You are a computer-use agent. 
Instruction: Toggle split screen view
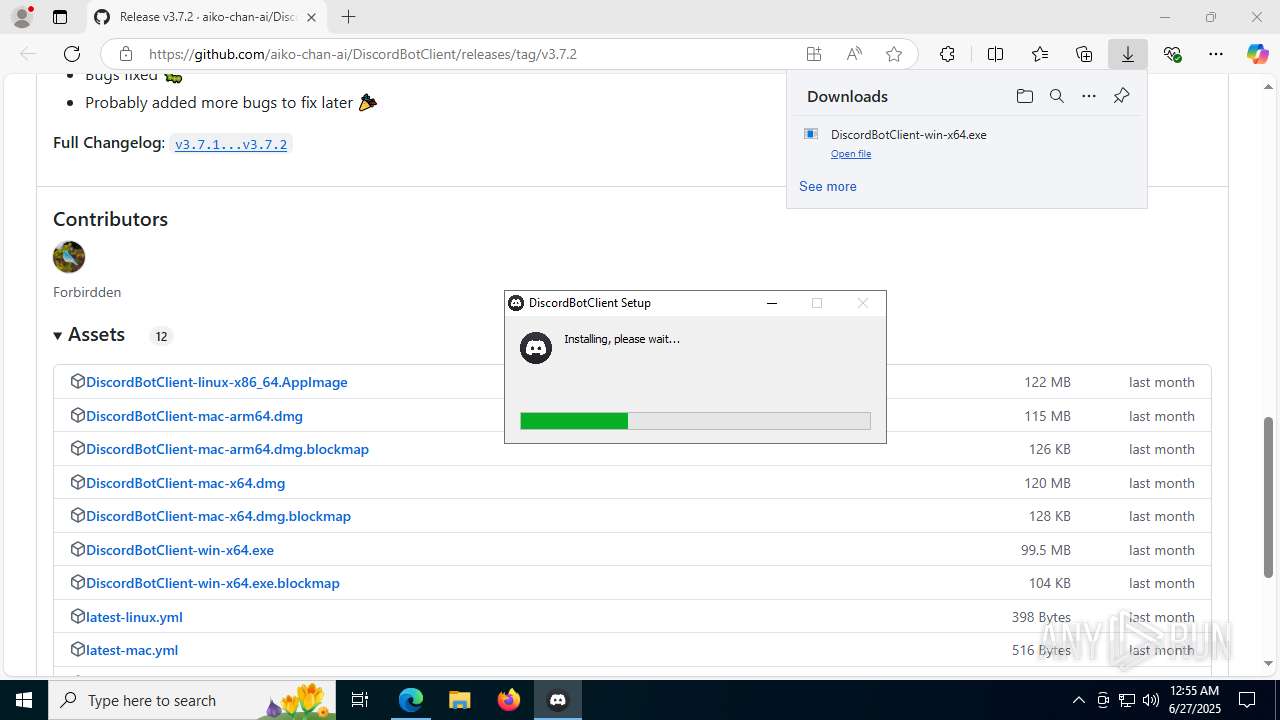(x=995, y=54)
